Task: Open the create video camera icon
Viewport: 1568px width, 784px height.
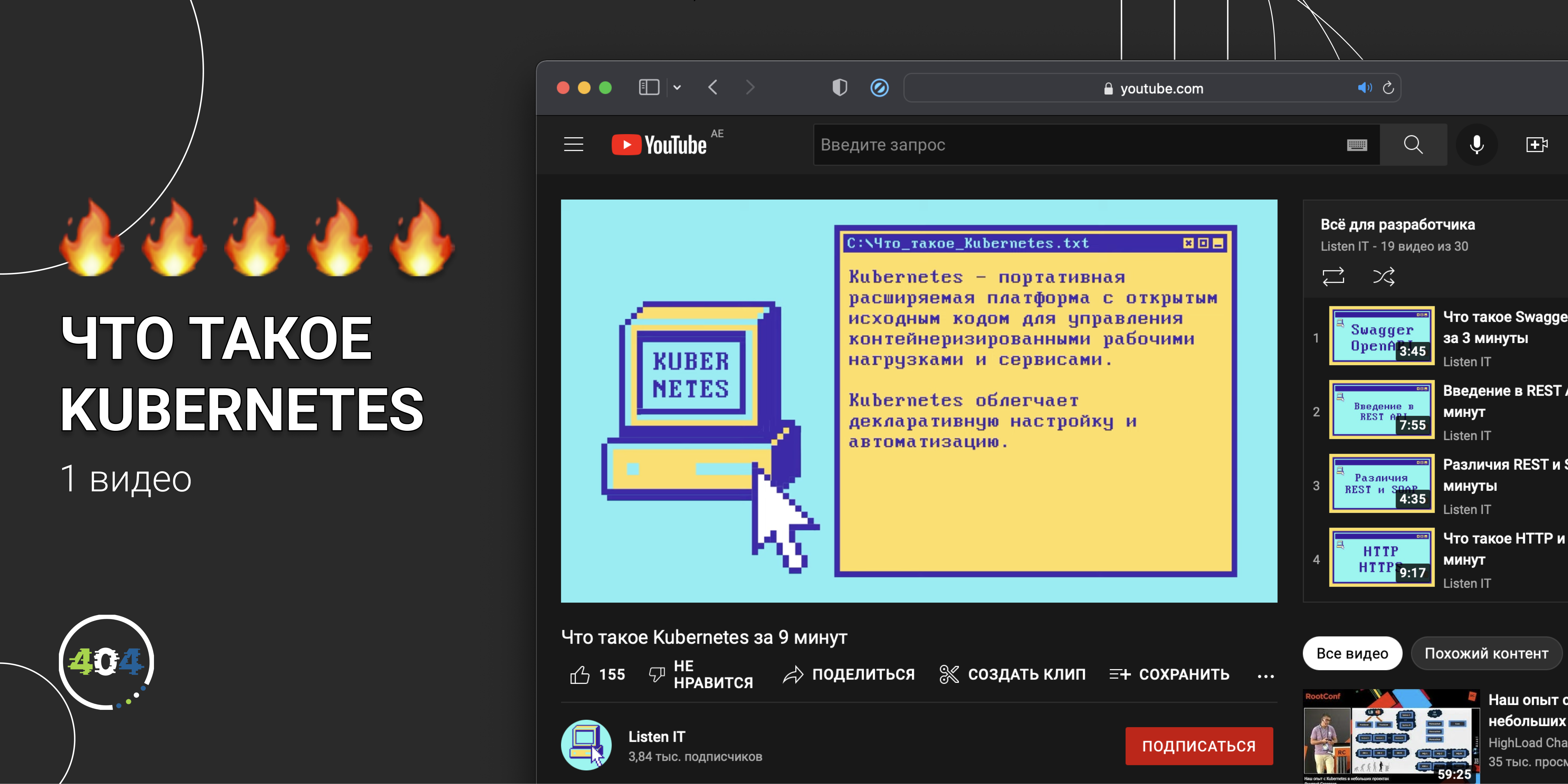Action: point(1536,145)
